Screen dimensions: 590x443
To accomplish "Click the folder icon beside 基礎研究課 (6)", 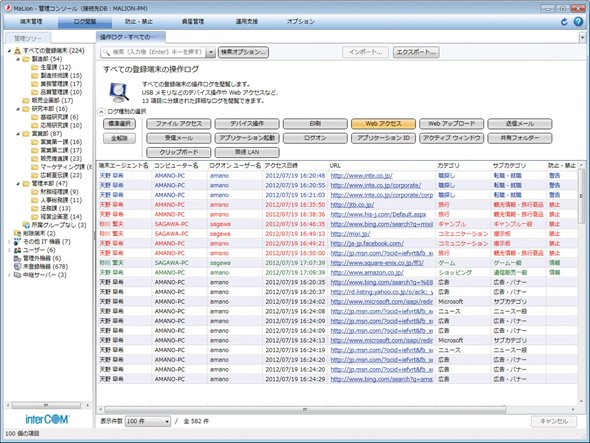I will pyautogui.click(x=35, y=117).
